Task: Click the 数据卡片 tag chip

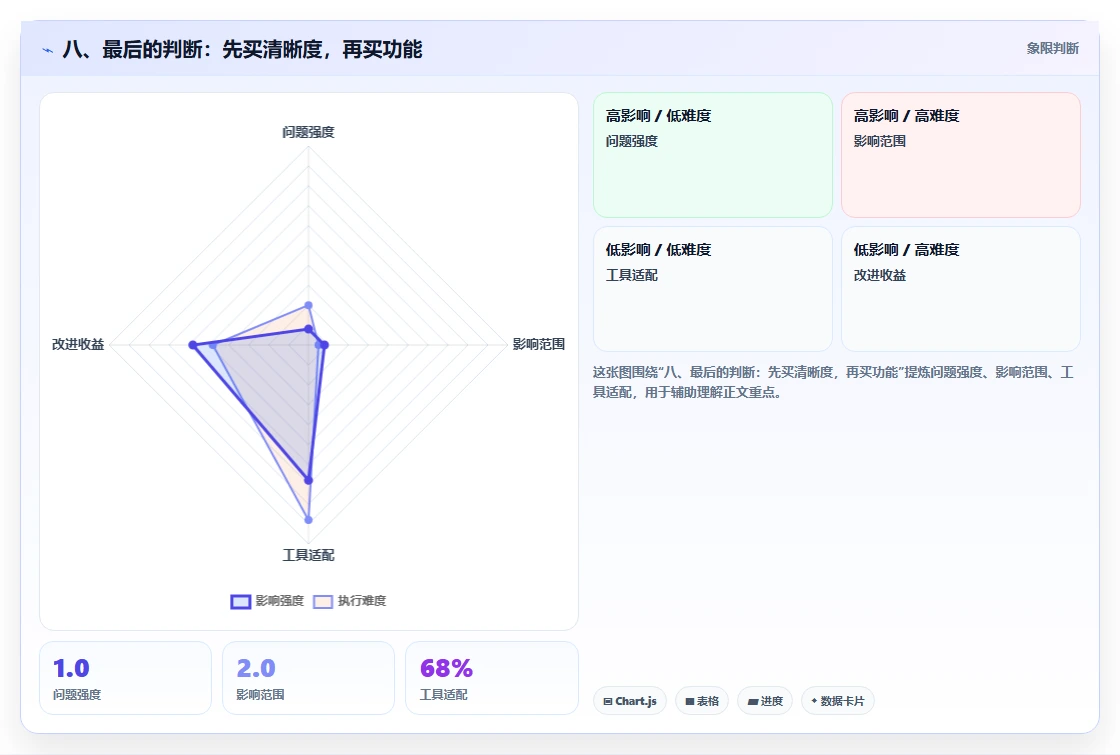Action: coord(838,701)
